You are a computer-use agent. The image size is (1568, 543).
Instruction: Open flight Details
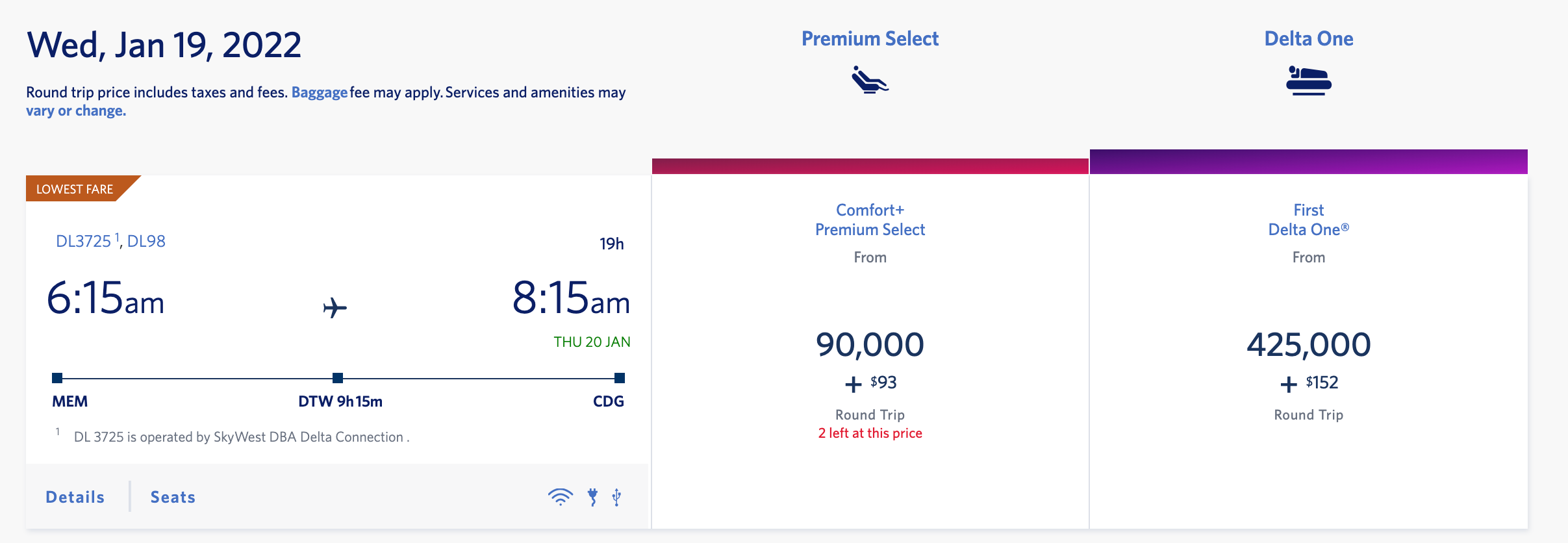75,497
